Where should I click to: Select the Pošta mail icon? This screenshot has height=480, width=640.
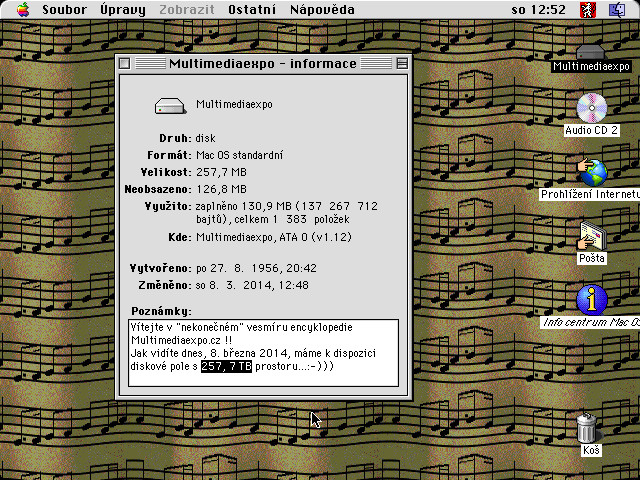(591, 236)
